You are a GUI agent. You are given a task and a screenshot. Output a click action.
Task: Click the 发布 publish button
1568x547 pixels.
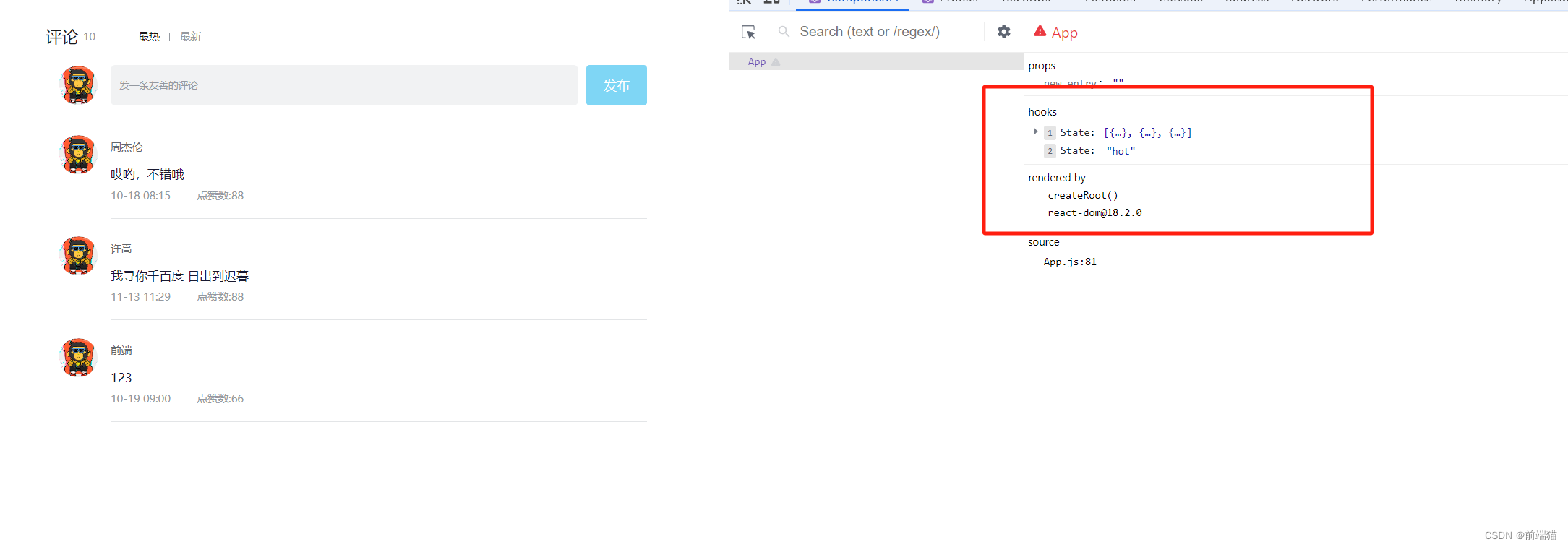617,85
